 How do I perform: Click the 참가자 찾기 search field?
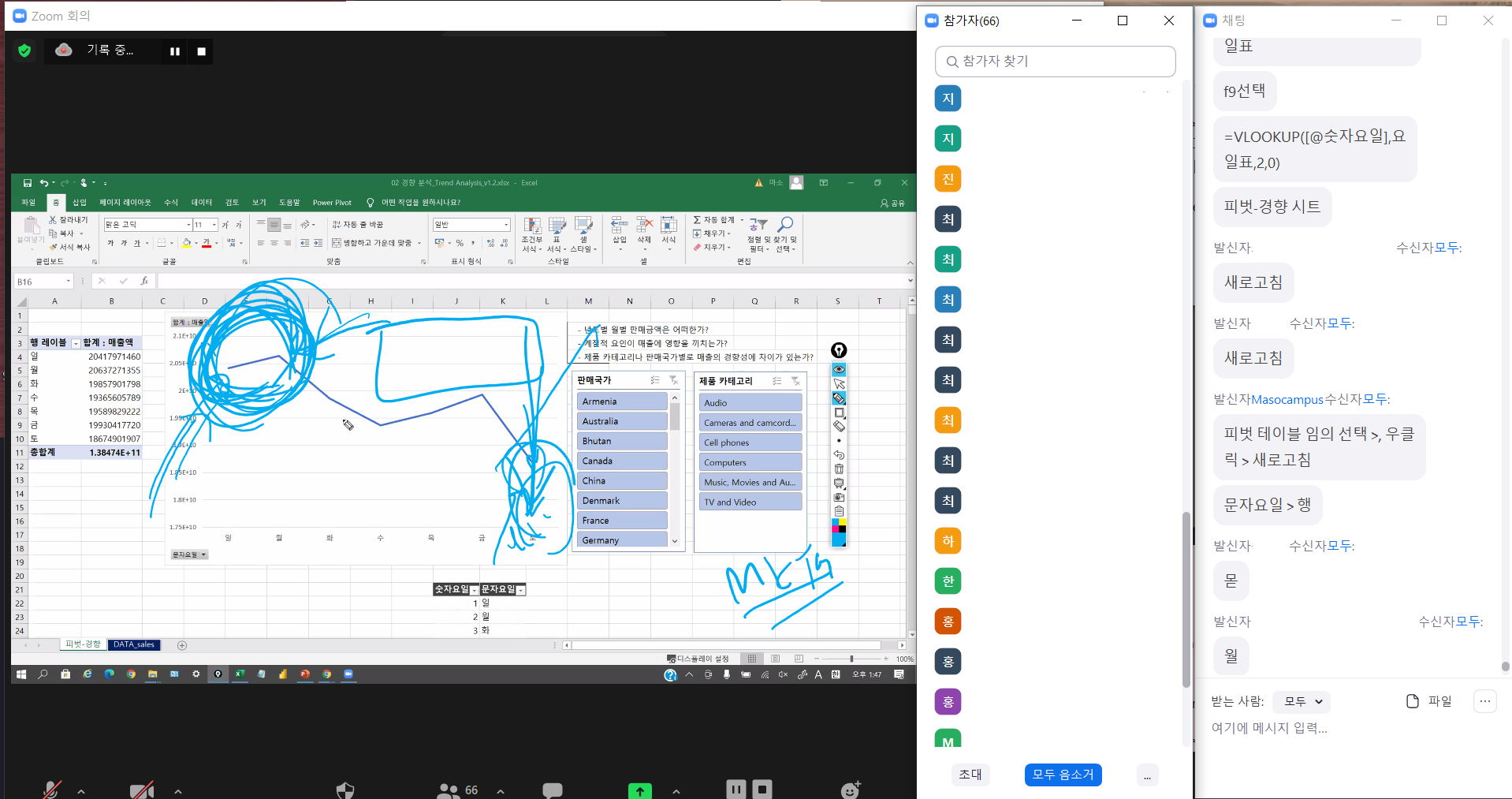pyautogui.click(x=1055, y=62)
